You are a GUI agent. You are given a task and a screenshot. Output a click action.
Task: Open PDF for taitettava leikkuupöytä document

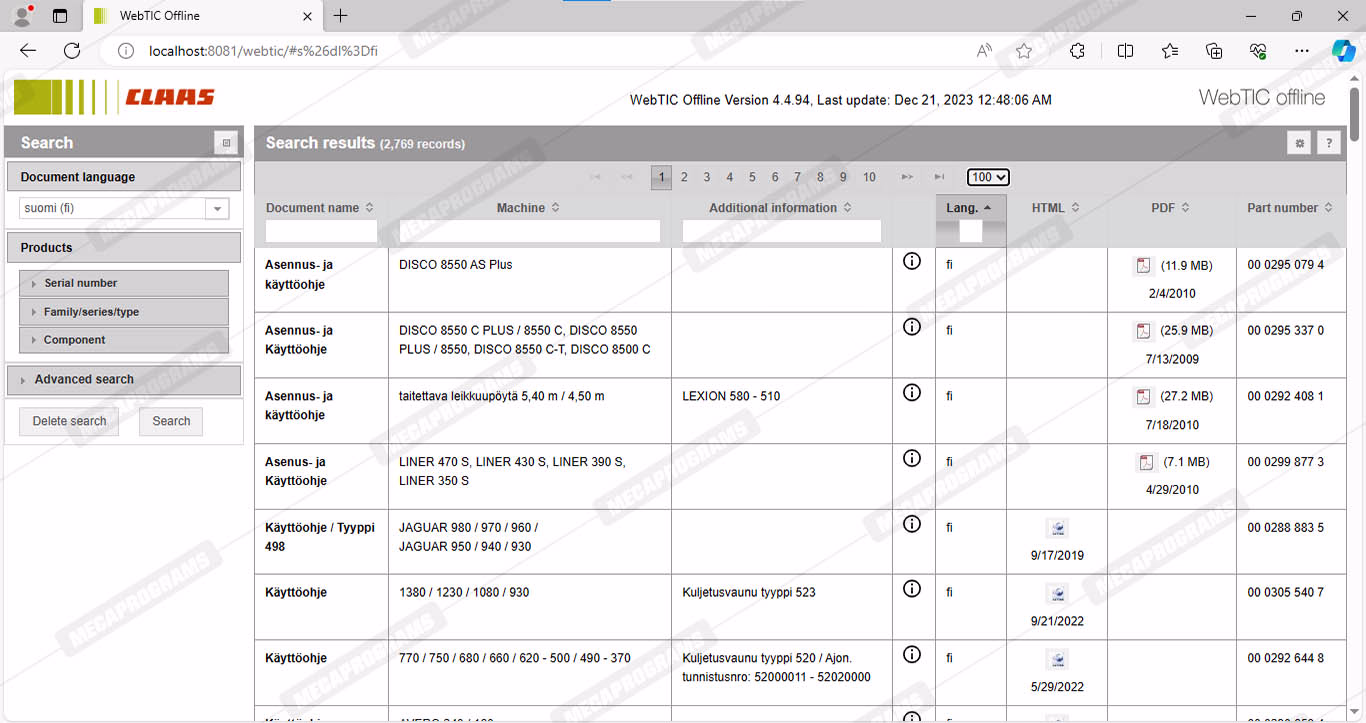1142,397
